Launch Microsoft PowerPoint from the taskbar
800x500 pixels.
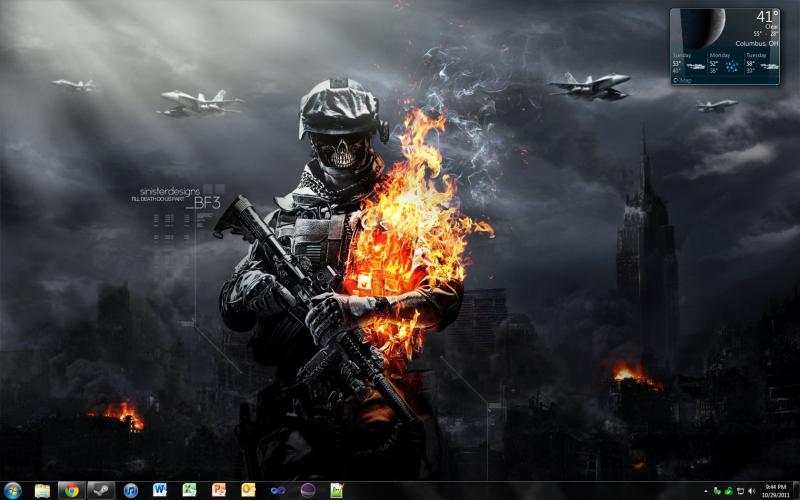[219, 491]
